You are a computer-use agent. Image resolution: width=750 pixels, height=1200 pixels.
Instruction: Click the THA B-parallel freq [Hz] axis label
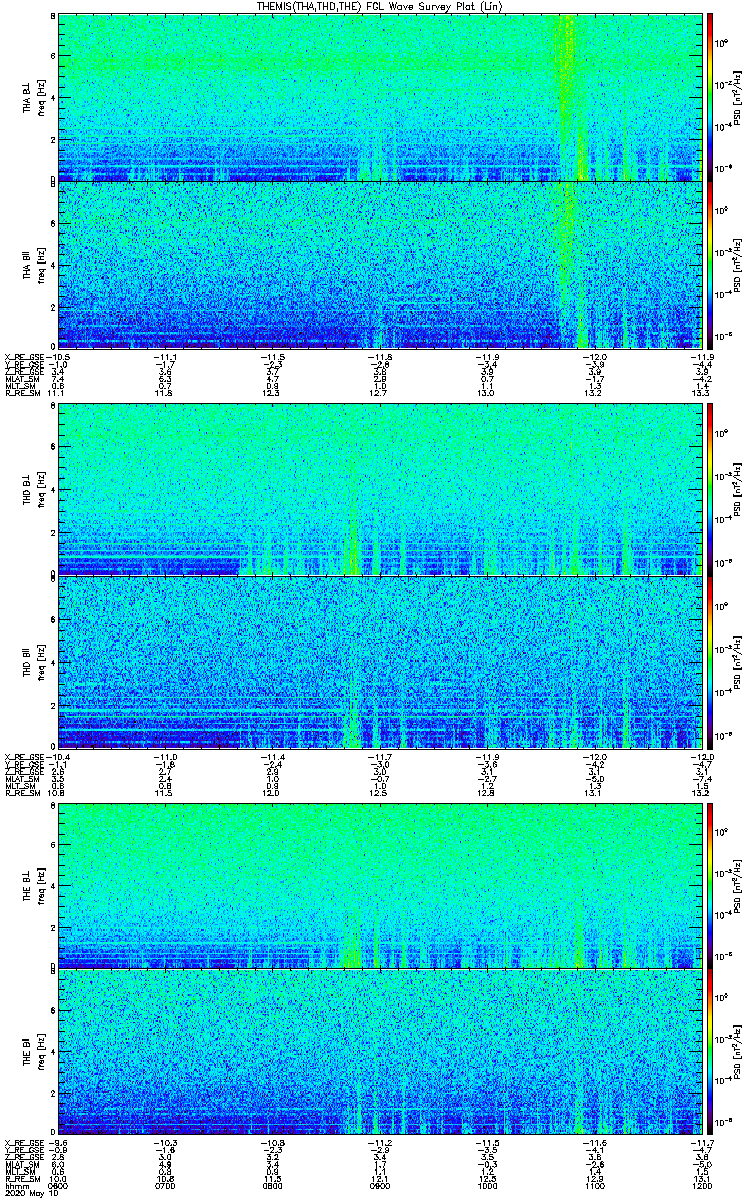coord(40,264)
